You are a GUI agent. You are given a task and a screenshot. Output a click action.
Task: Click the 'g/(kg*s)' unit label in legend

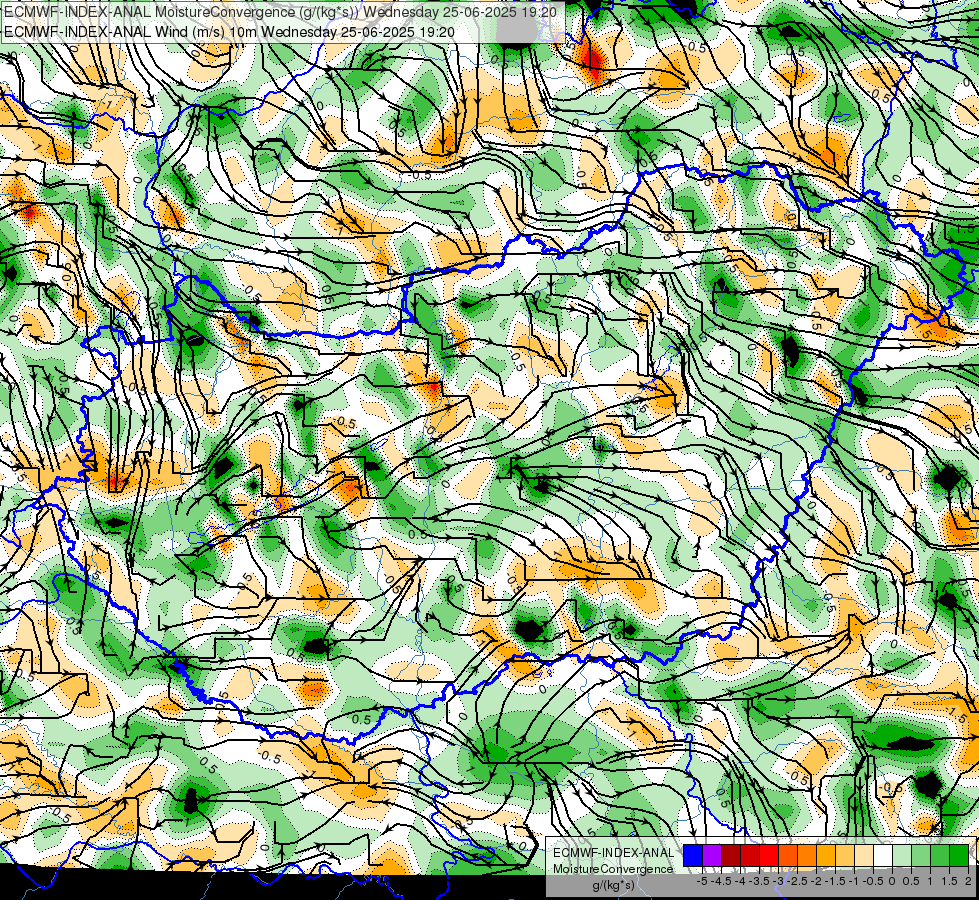coord(613,885)
